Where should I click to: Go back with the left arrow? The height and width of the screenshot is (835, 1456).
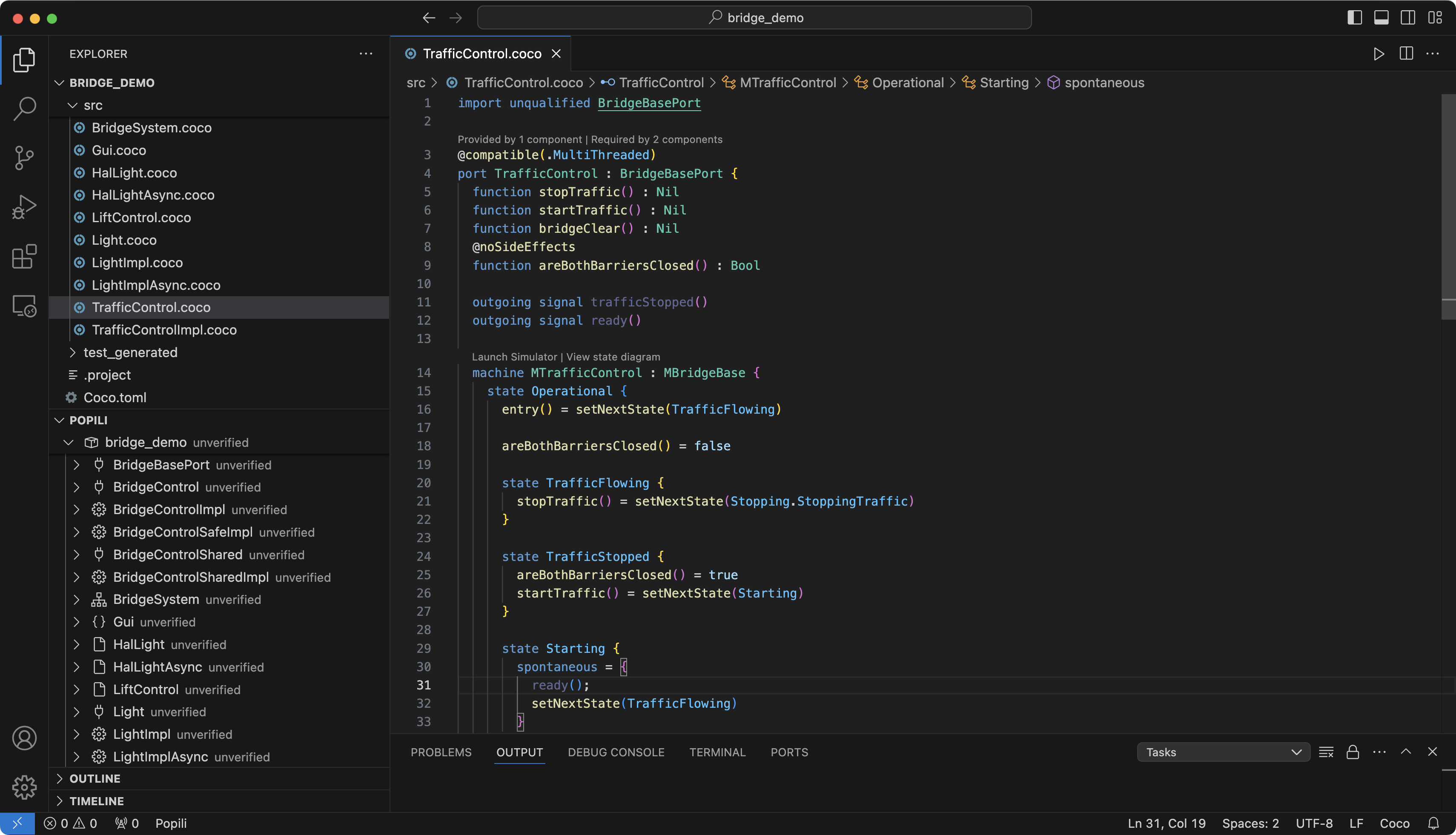(x=429, y=18)
